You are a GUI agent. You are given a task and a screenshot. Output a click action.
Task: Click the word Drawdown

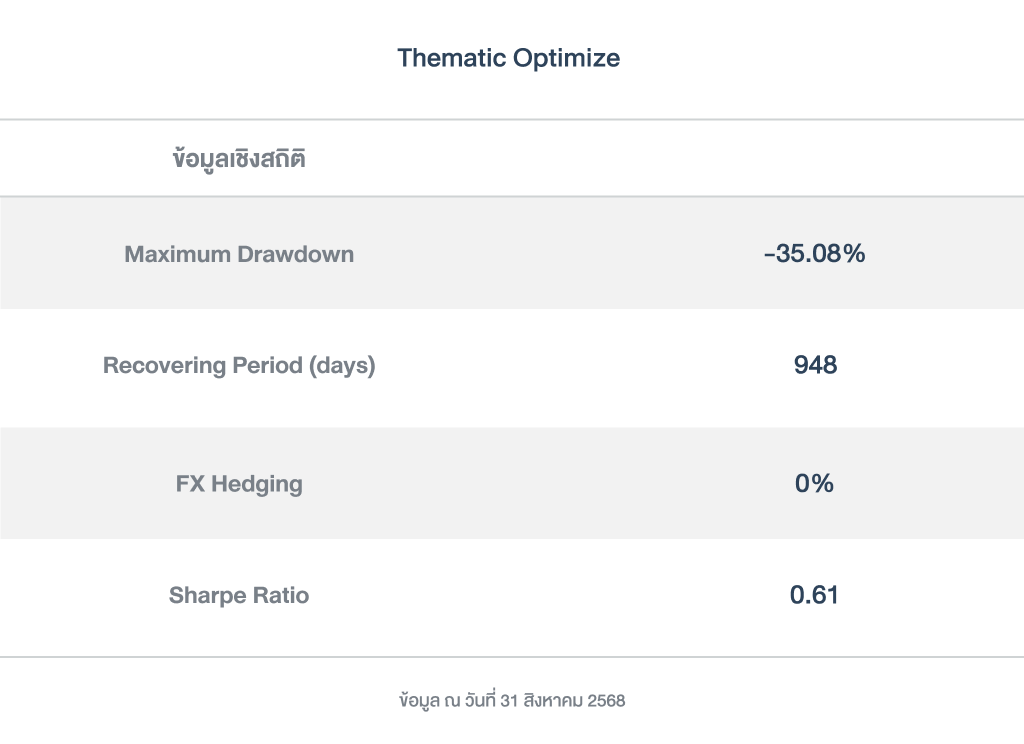(296, 254)
